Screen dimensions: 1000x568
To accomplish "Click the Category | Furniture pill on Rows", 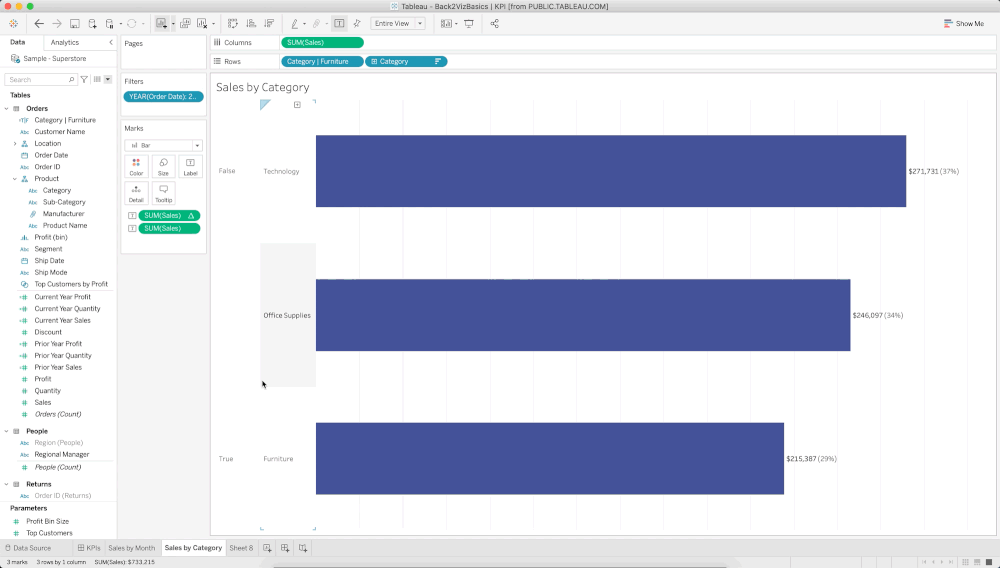I will point(322,62).
